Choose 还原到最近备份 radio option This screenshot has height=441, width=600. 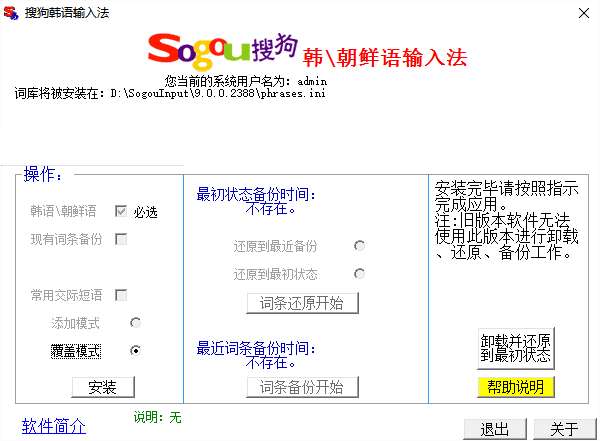[x=359, y=245]
